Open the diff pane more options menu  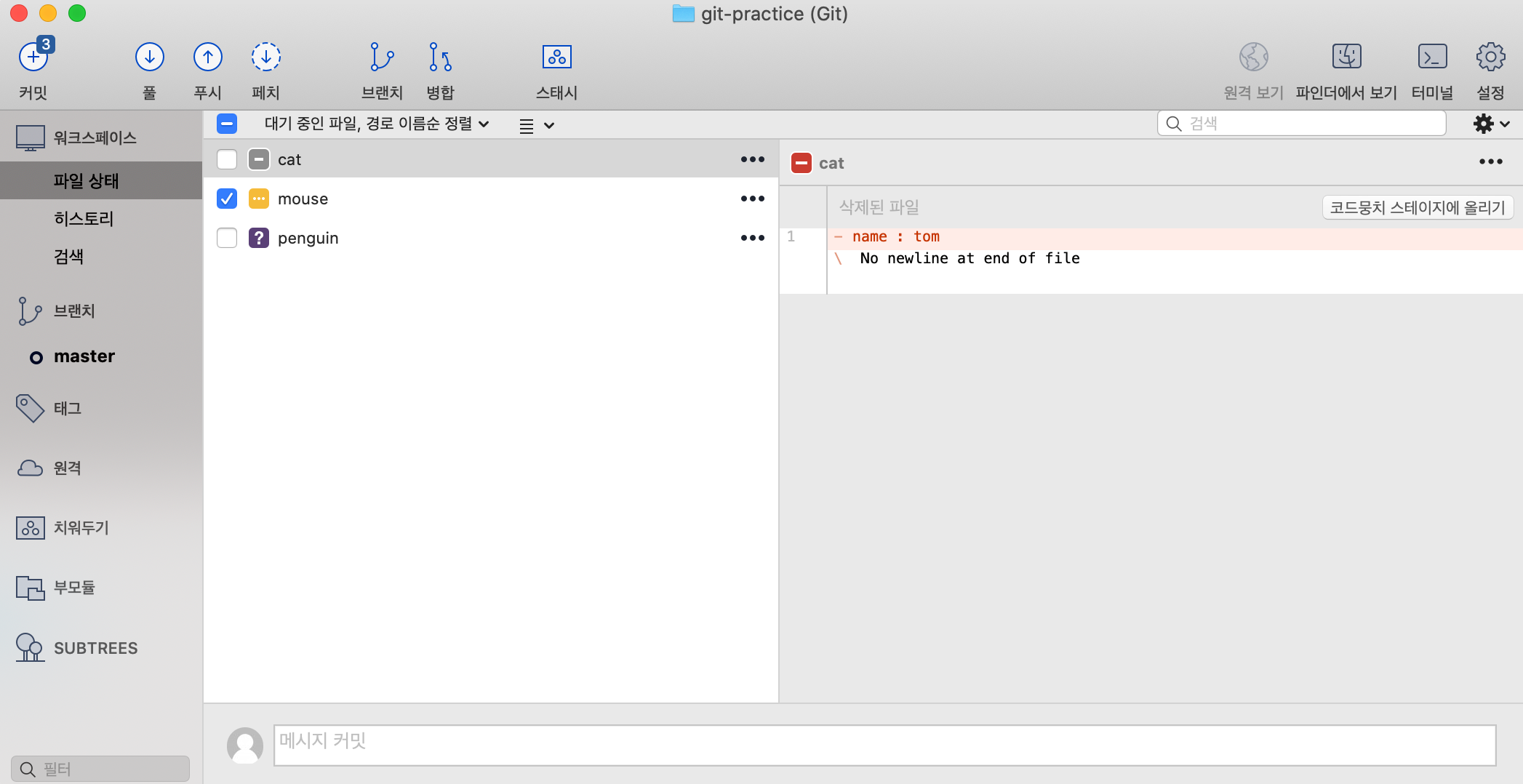click(1491, 161)
